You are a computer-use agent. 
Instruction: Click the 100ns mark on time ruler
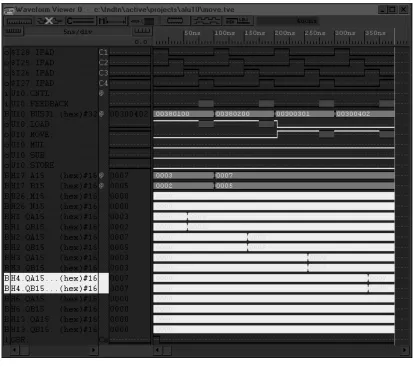click(x=224, y=33)
